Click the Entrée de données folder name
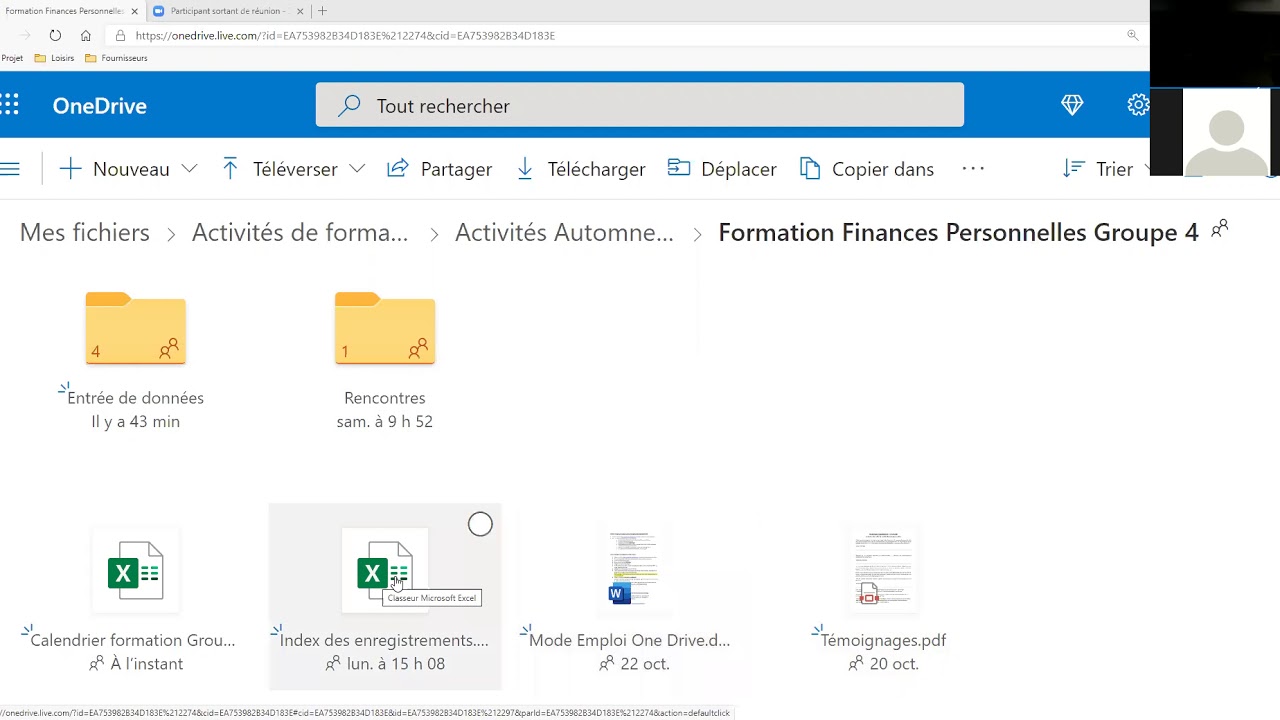Image resolution: width=1280 pixels, height=720 pixels. point(135,398)
